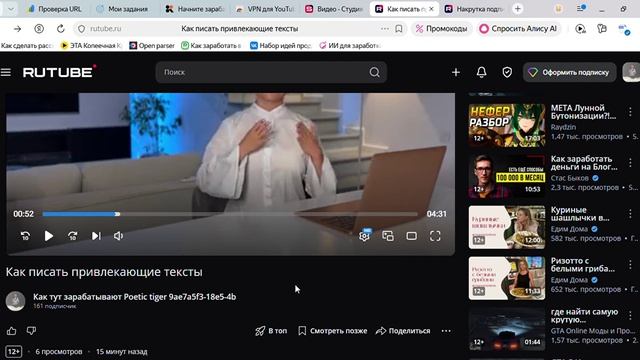Click the progress bar playhead knob

click(117, 214)
